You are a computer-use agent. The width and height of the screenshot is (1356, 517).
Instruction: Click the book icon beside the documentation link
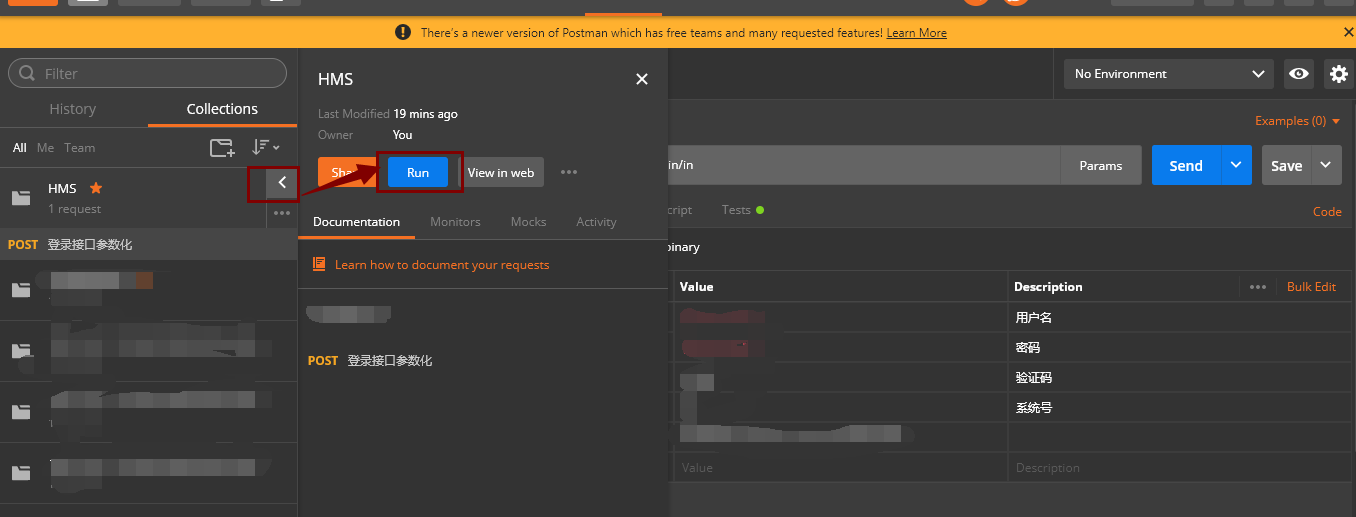click(x=319, y=264)
